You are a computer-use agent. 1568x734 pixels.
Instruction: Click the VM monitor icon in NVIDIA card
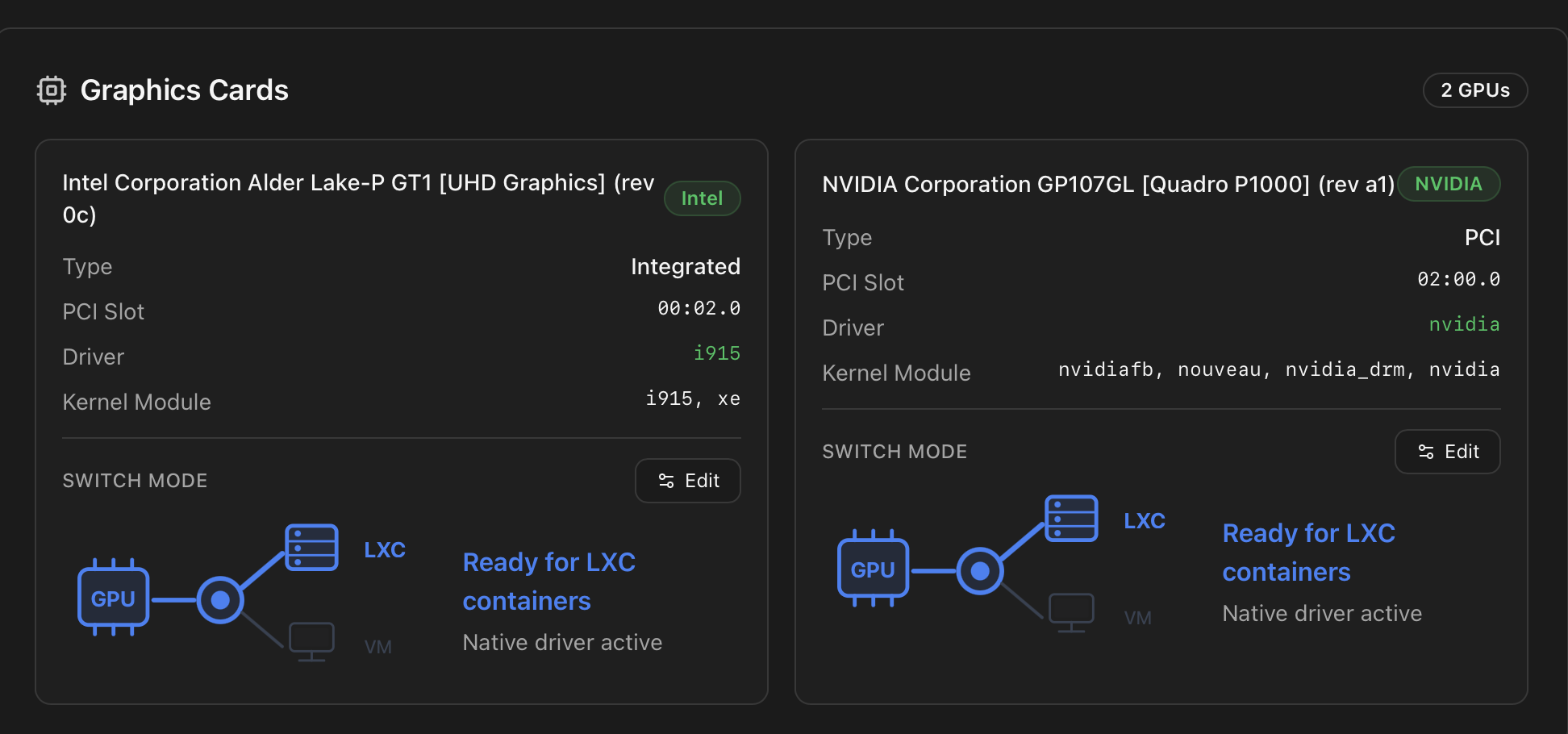1071,613
